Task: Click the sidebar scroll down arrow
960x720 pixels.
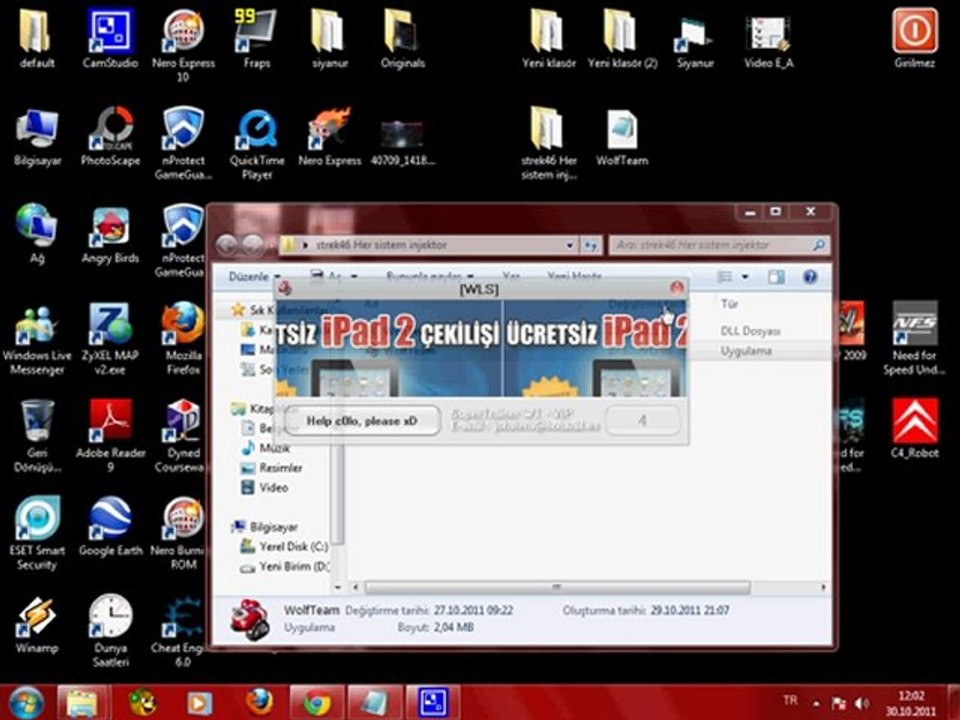Action: (x=337, y=587)
